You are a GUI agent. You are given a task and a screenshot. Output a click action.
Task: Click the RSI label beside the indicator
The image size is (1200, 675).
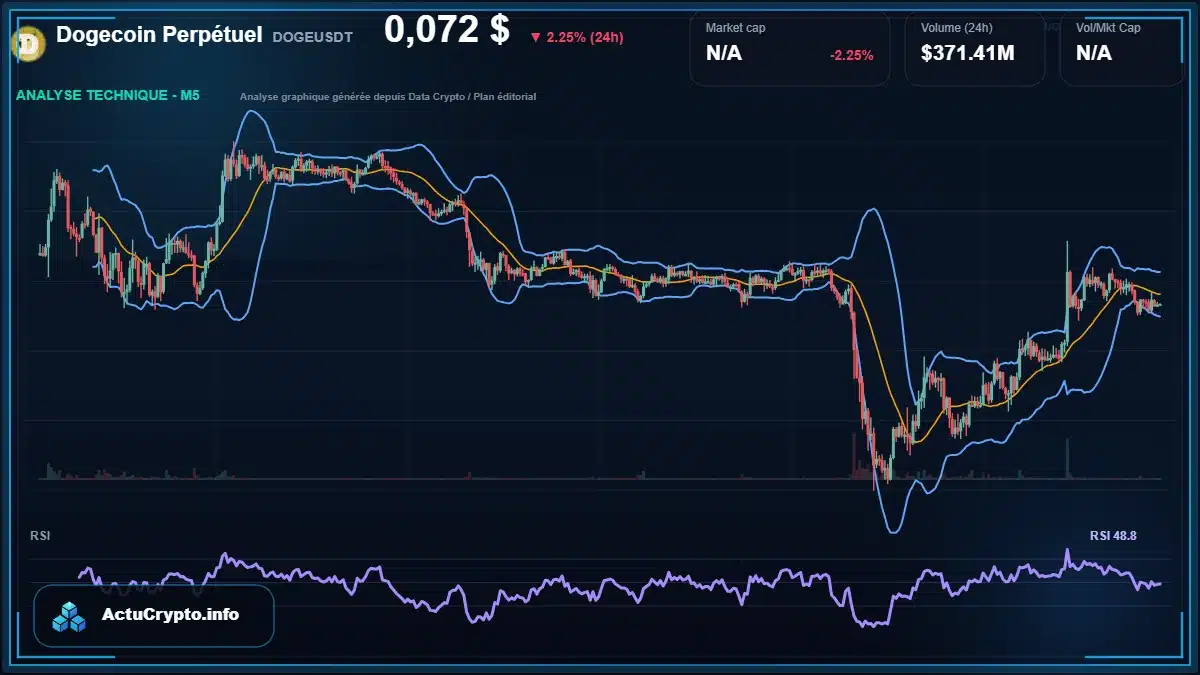(x=40, y=536)
